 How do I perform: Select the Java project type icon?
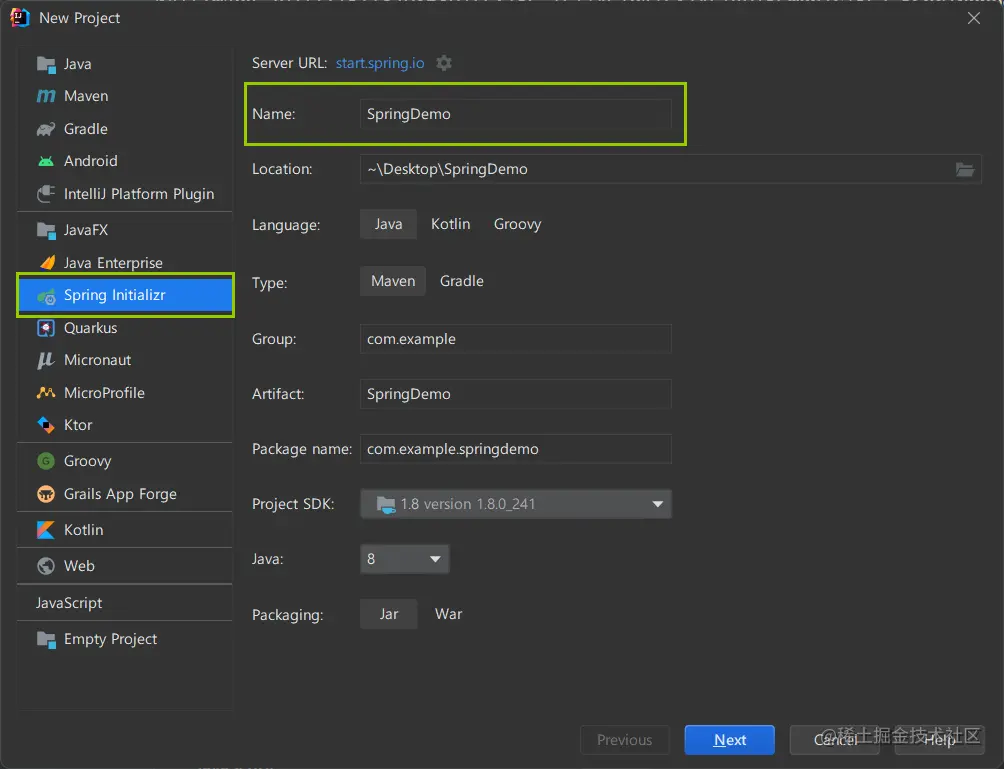click(46, 64)
